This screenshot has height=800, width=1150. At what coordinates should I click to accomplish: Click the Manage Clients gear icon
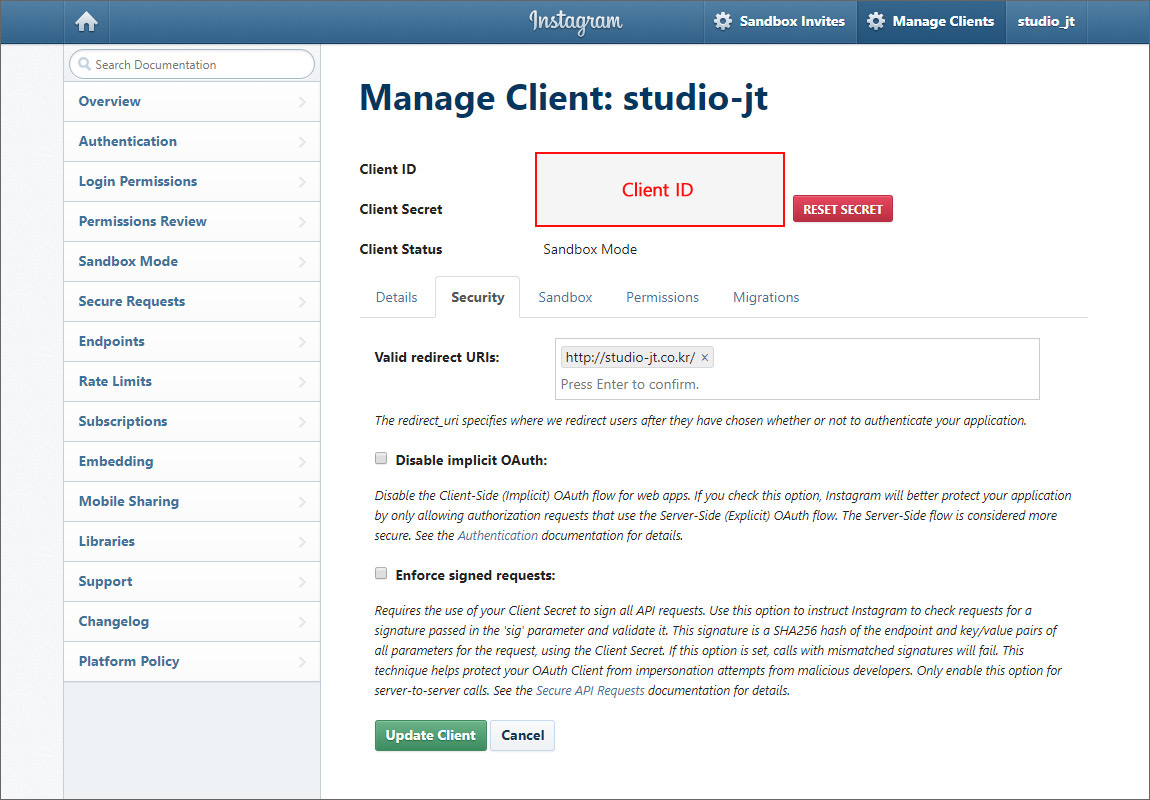(876, 21)
